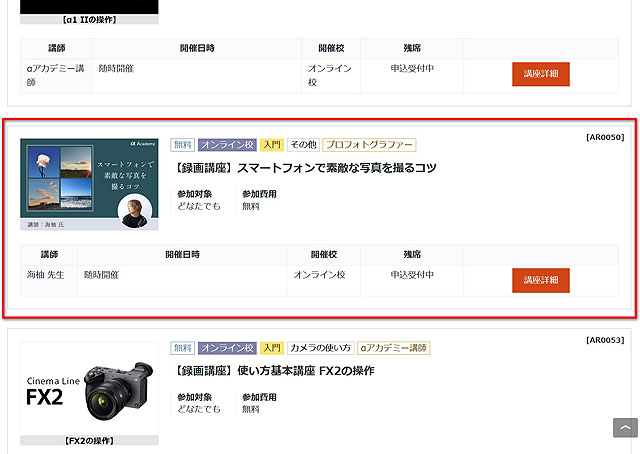The height and width of the screenshot is (454, 640).
Task: Select the オンライン校 tag on the smartphone course
Action: pos(226,145)
